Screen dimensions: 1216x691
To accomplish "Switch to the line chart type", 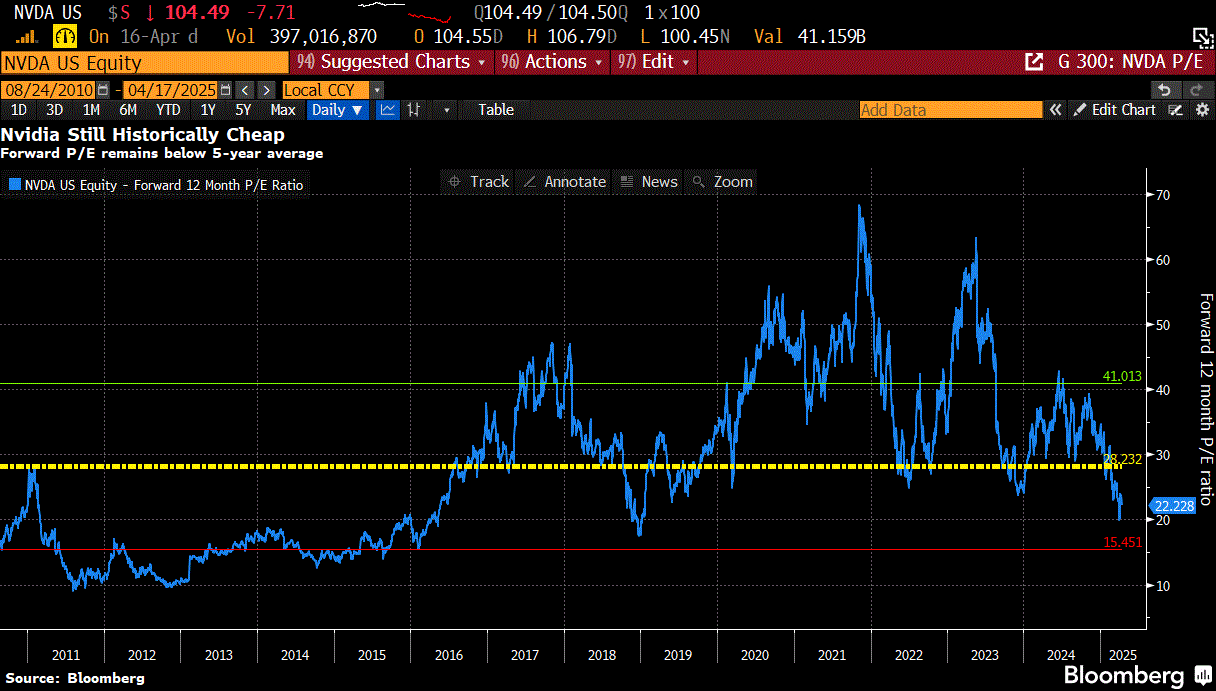I will coord(388,110).
